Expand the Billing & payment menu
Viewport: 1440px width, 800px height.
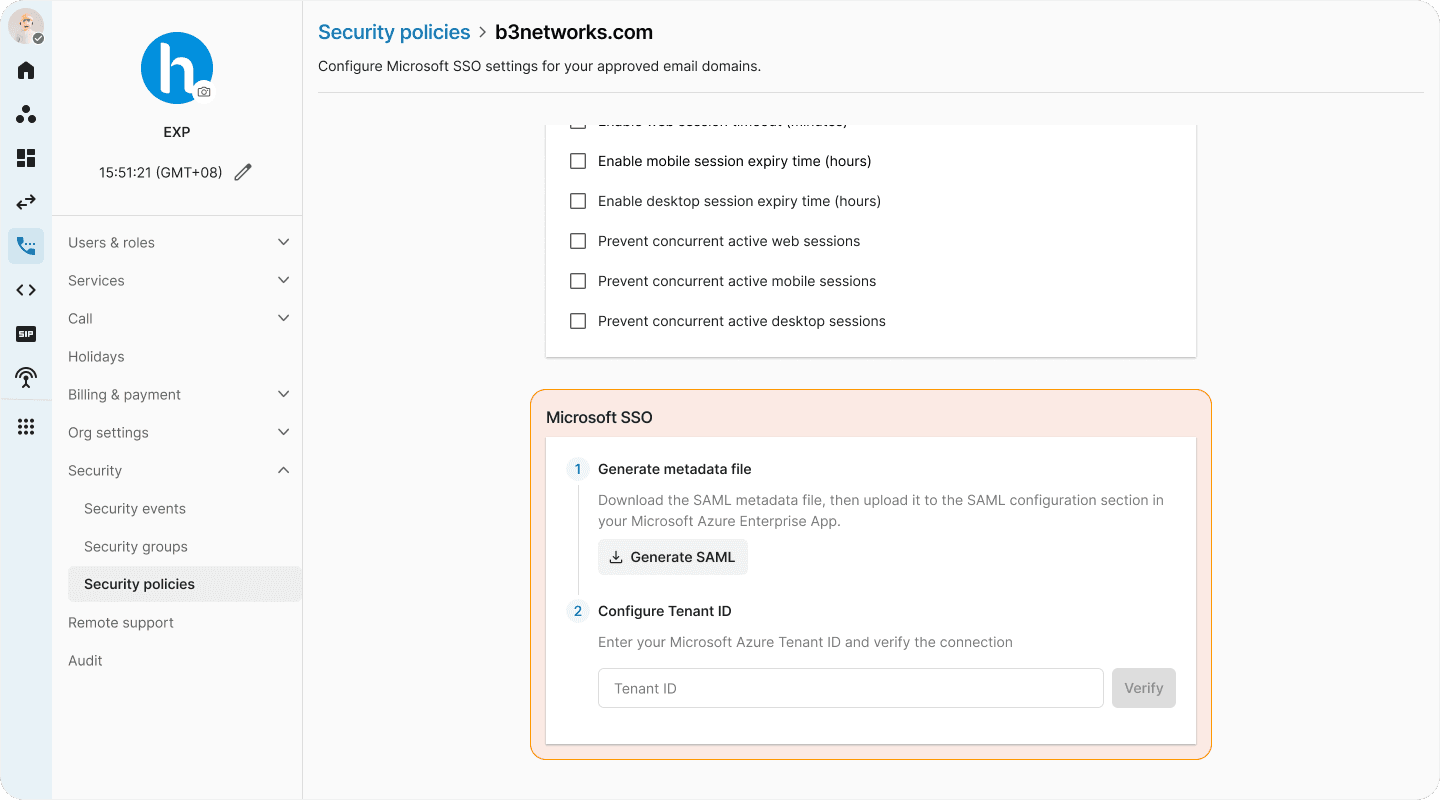[179, 394]
